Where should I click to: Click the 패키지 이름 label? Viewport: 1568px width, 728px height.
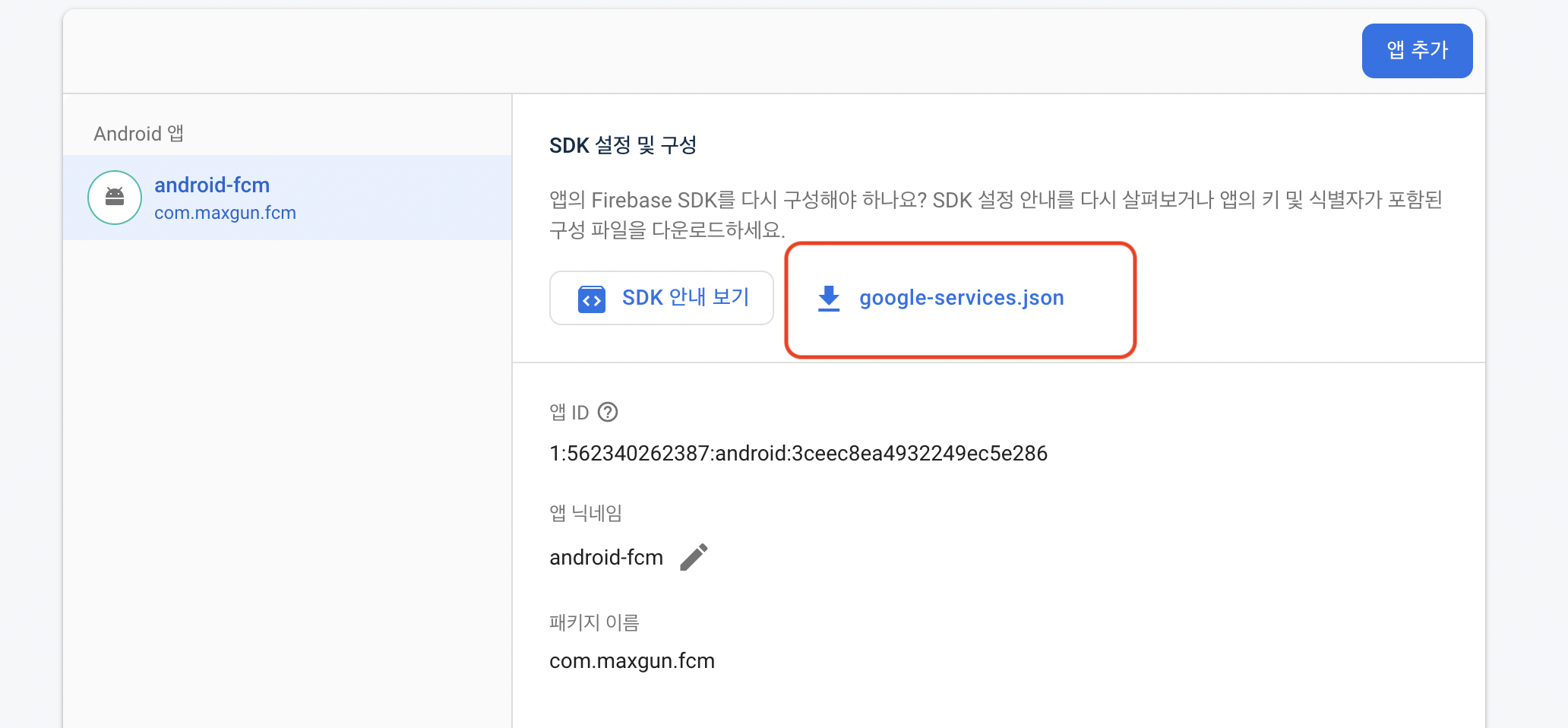tap(594, 622)
